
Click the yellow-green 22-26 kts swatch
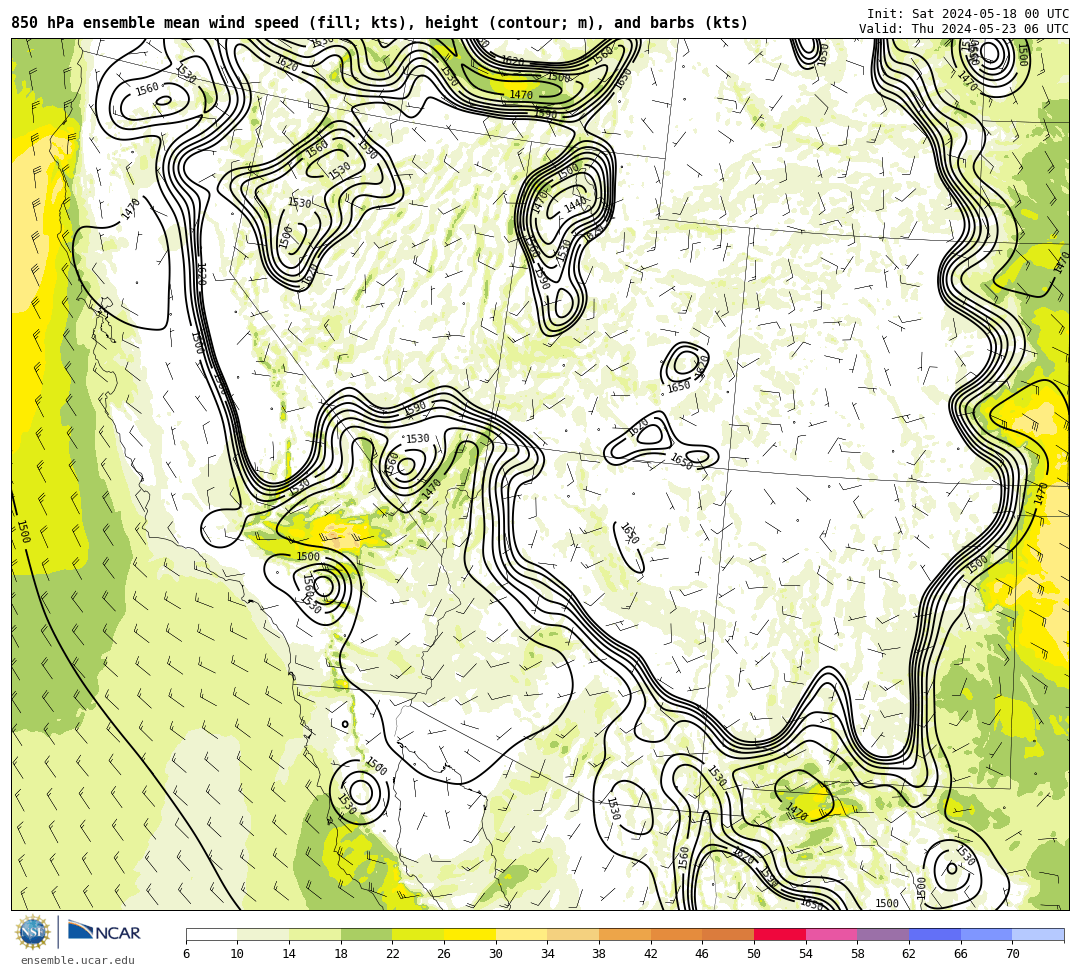pyautogui.click(x=418, y=934)
